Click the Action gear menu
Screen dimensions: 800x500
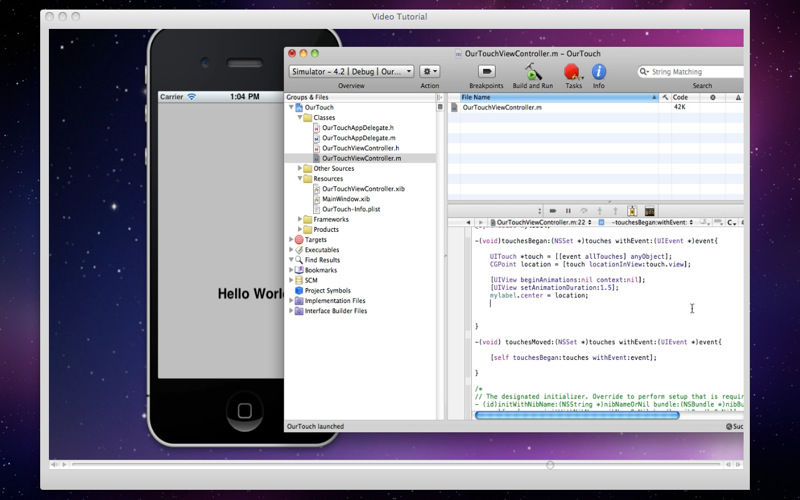430,72
